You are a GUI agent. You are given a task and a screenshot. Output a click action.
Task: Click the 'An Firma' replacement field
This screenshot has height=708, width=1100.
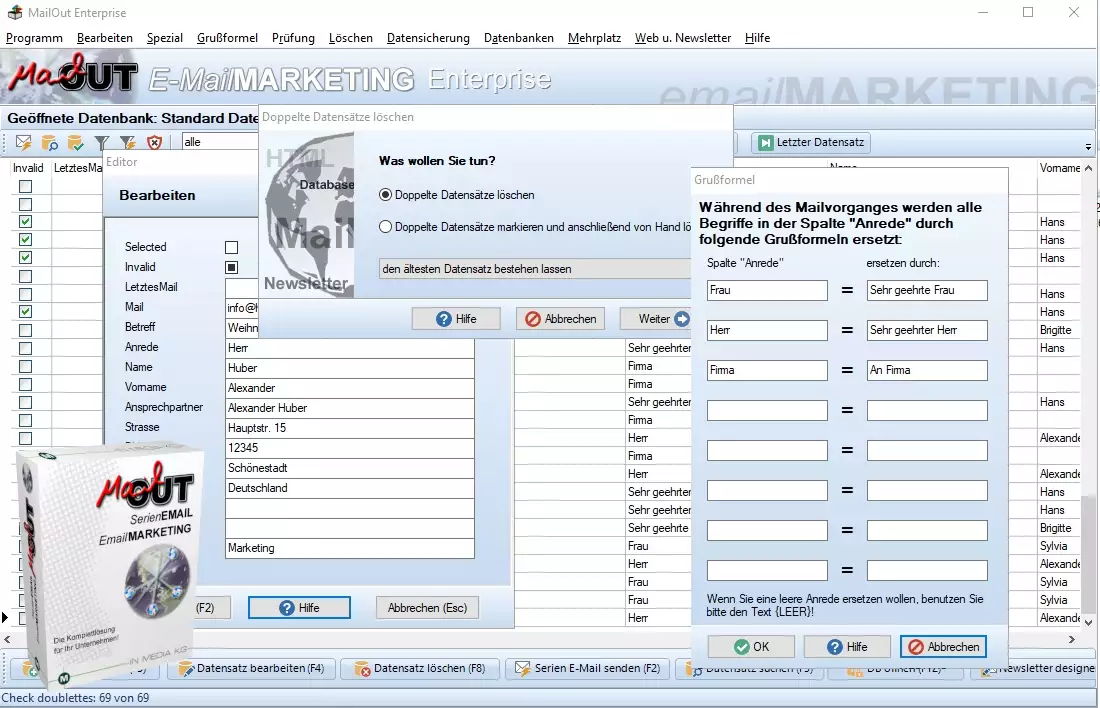point(927,370)
